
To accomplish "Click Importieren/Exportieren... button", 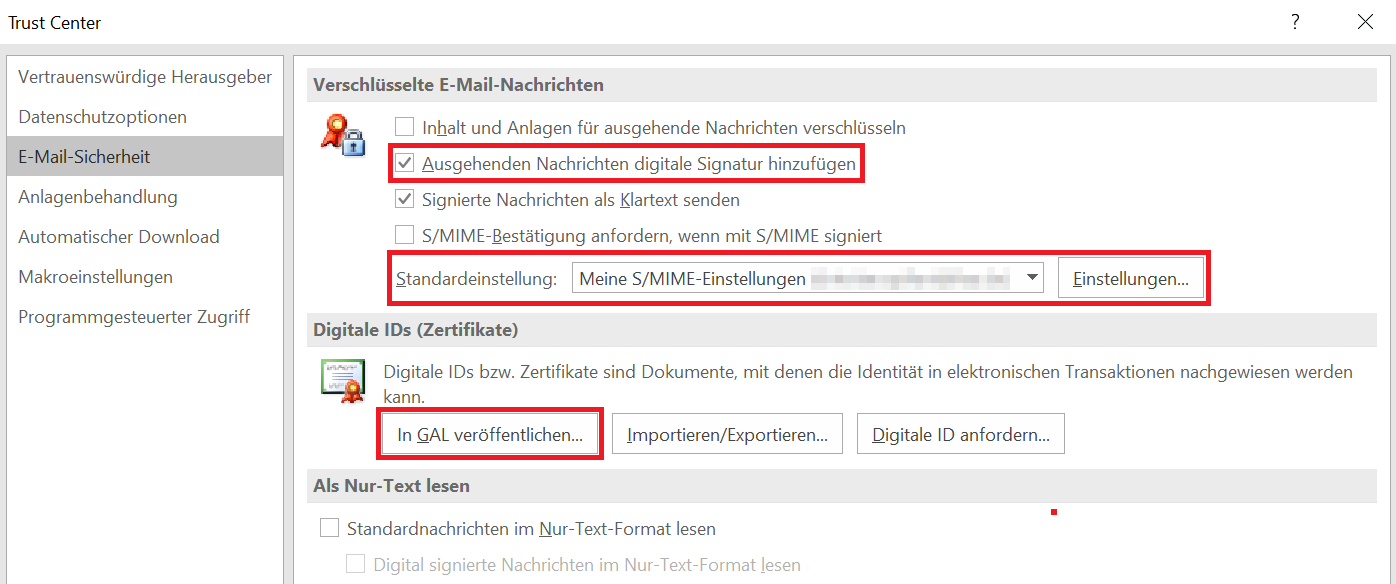I will tap(727, 434).
